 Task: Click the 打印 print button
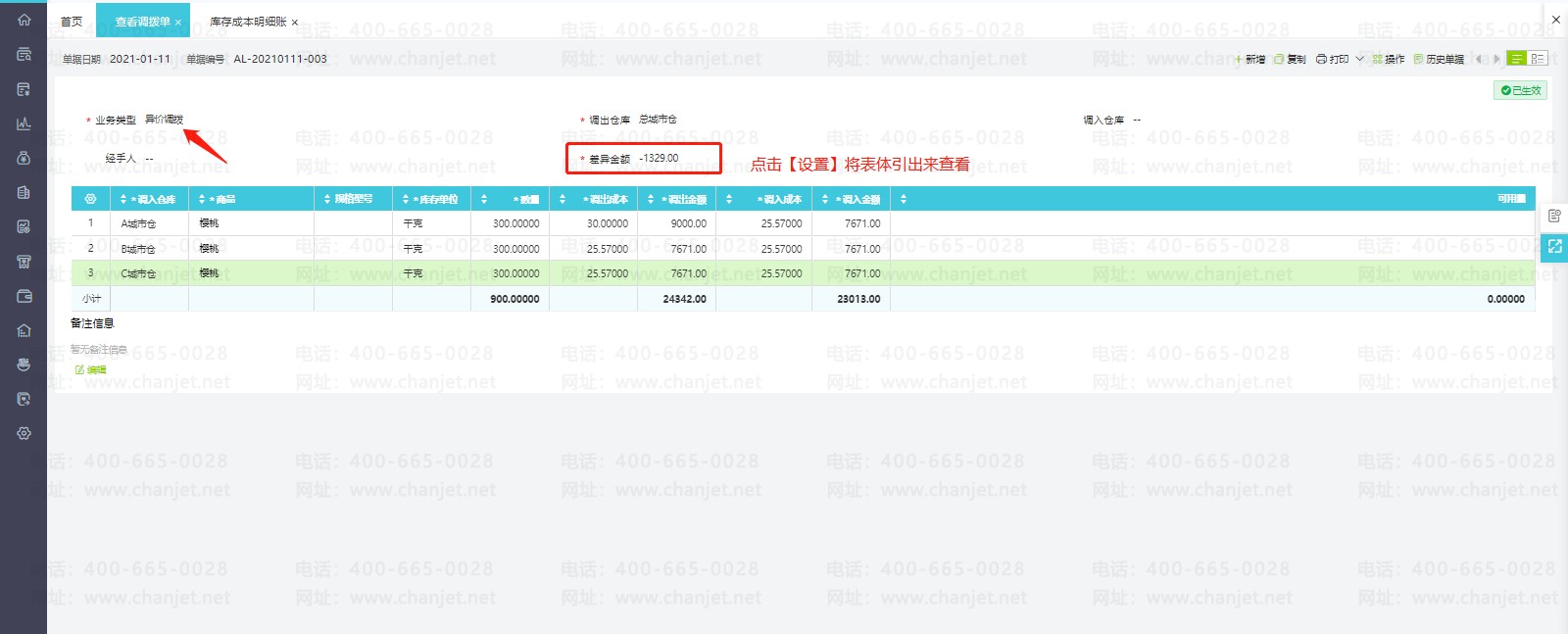point(1333,59)
